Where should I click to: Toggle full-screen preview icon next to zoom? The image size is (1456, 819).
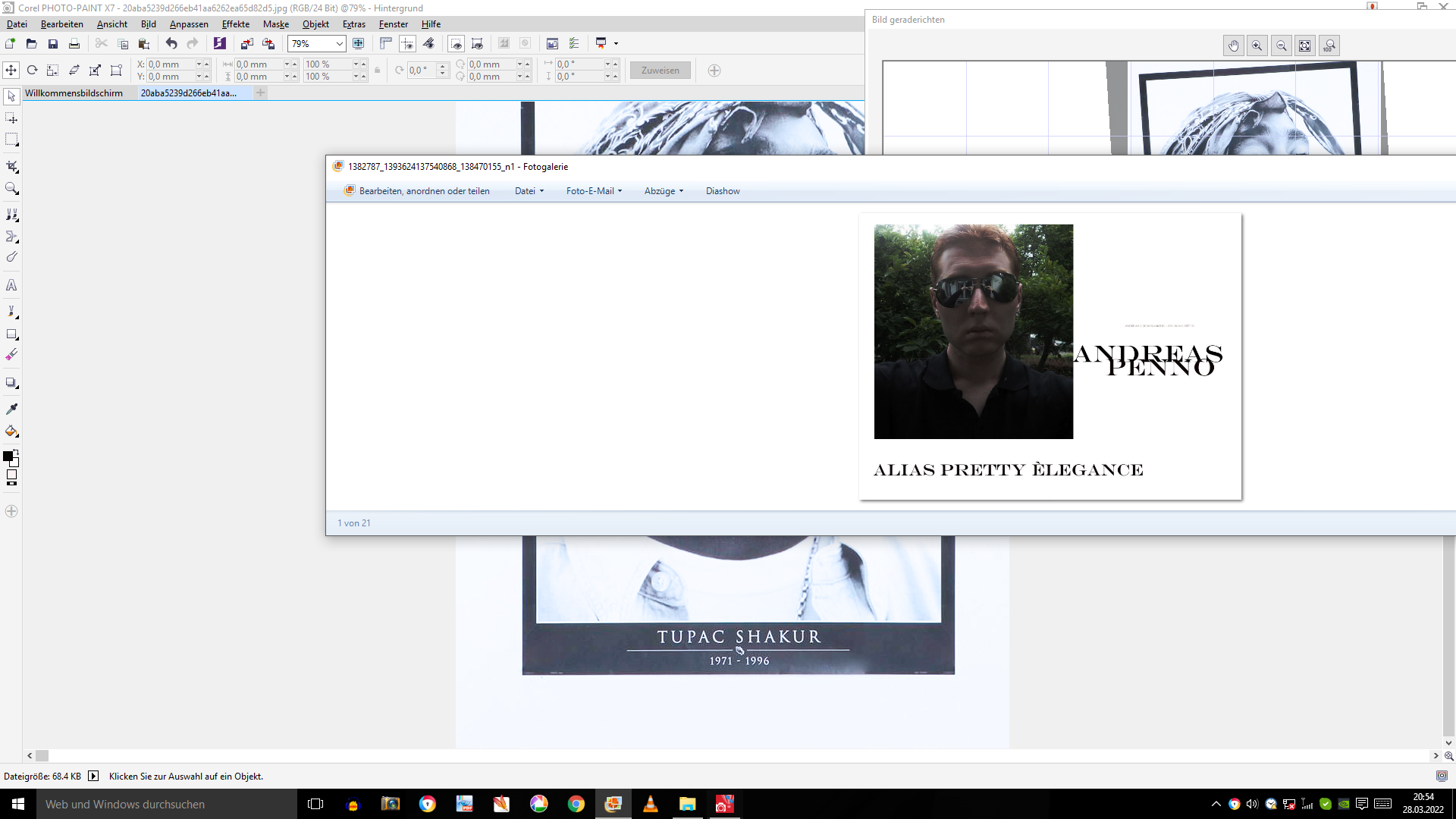pyautogui.click(x=359, y=44)
